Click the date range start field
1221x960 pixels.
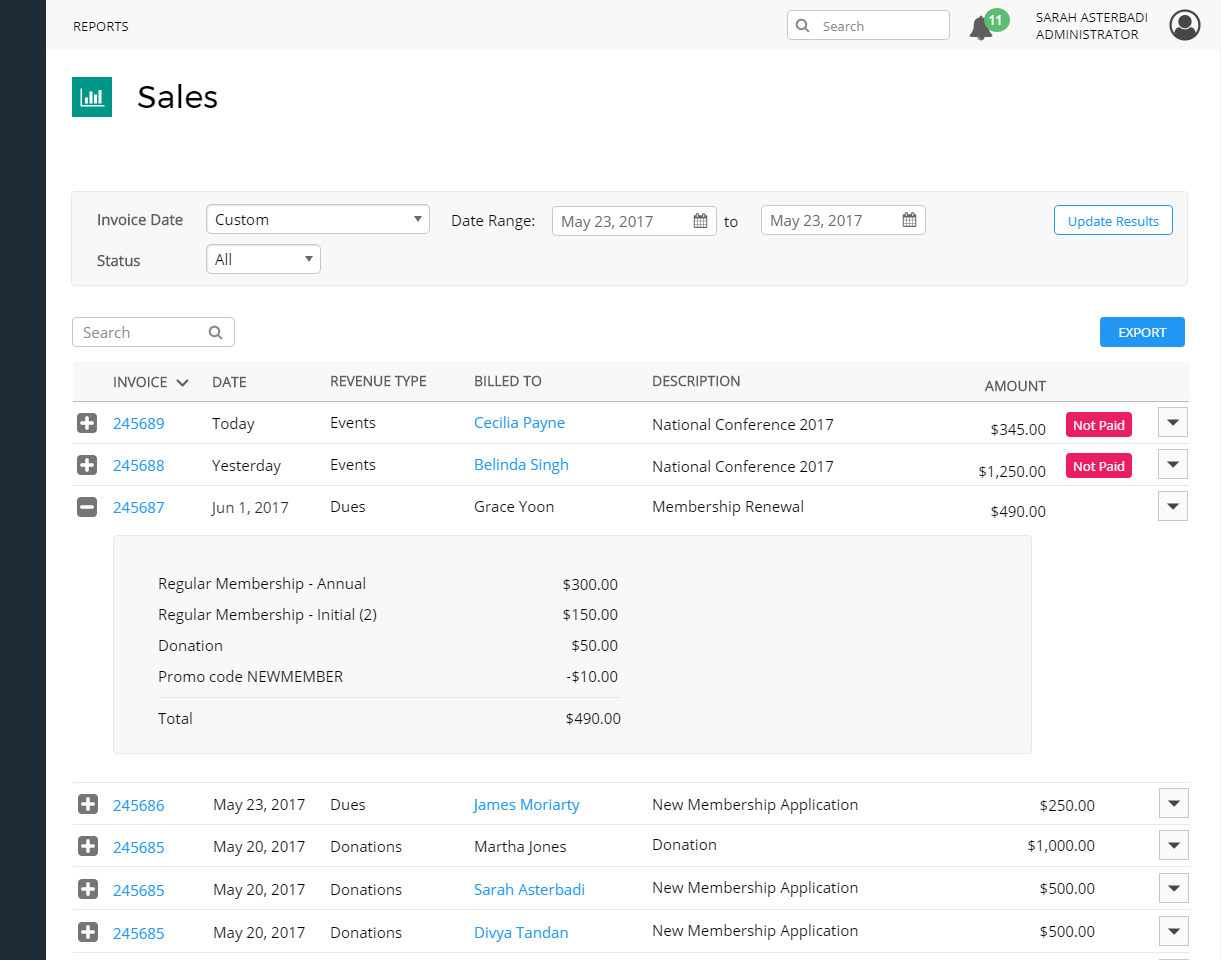[x=634, y=221]
